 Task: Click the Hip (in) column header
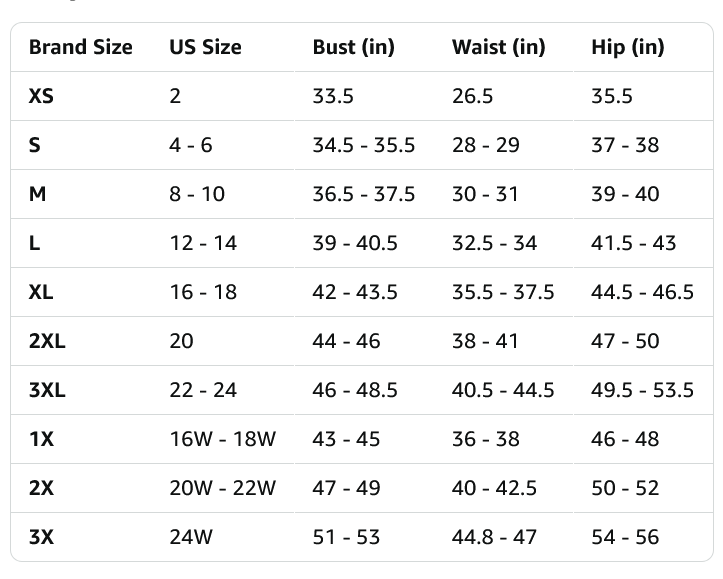[x=628, y=47]
